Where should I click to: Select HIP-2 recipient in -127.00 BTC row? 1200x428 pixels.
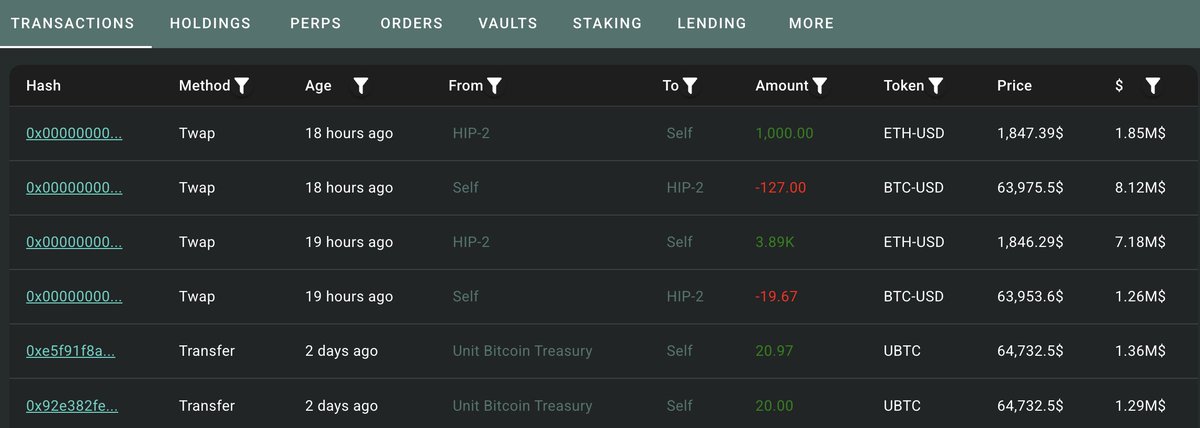(x=685, y=188)
